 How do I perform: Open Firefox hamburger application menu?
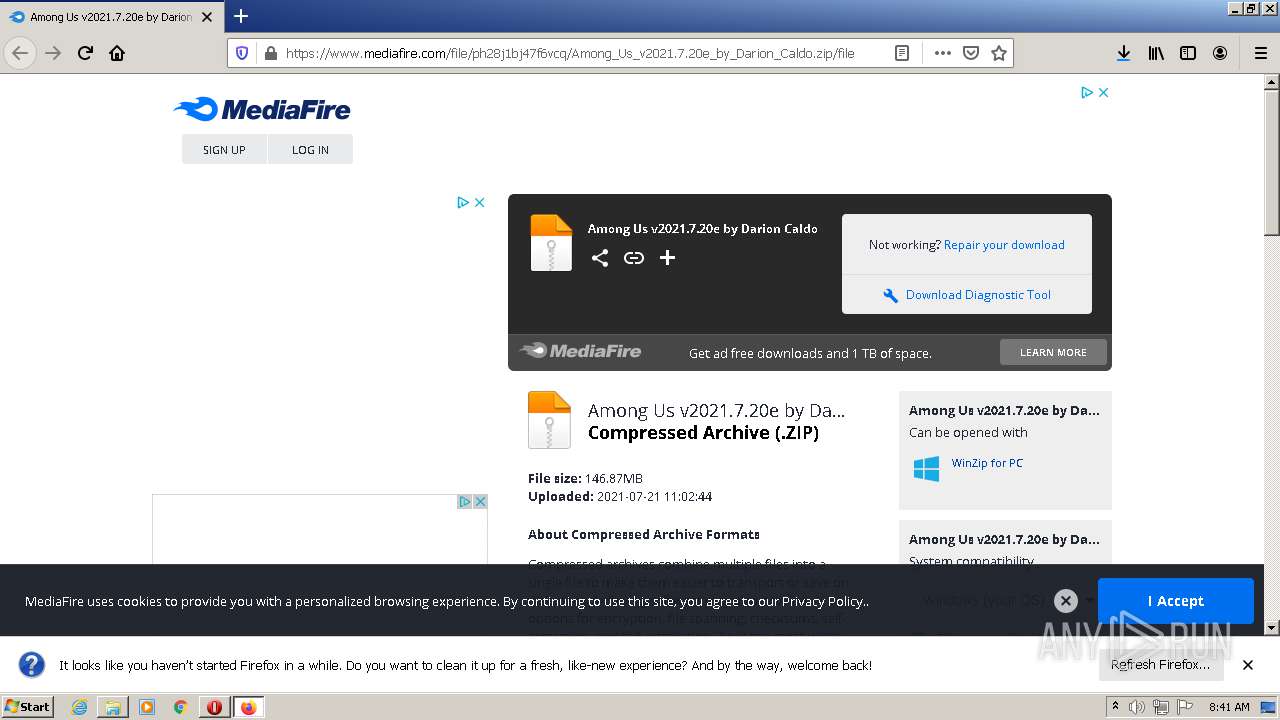pyautogui.click(x=1260, y=53)
